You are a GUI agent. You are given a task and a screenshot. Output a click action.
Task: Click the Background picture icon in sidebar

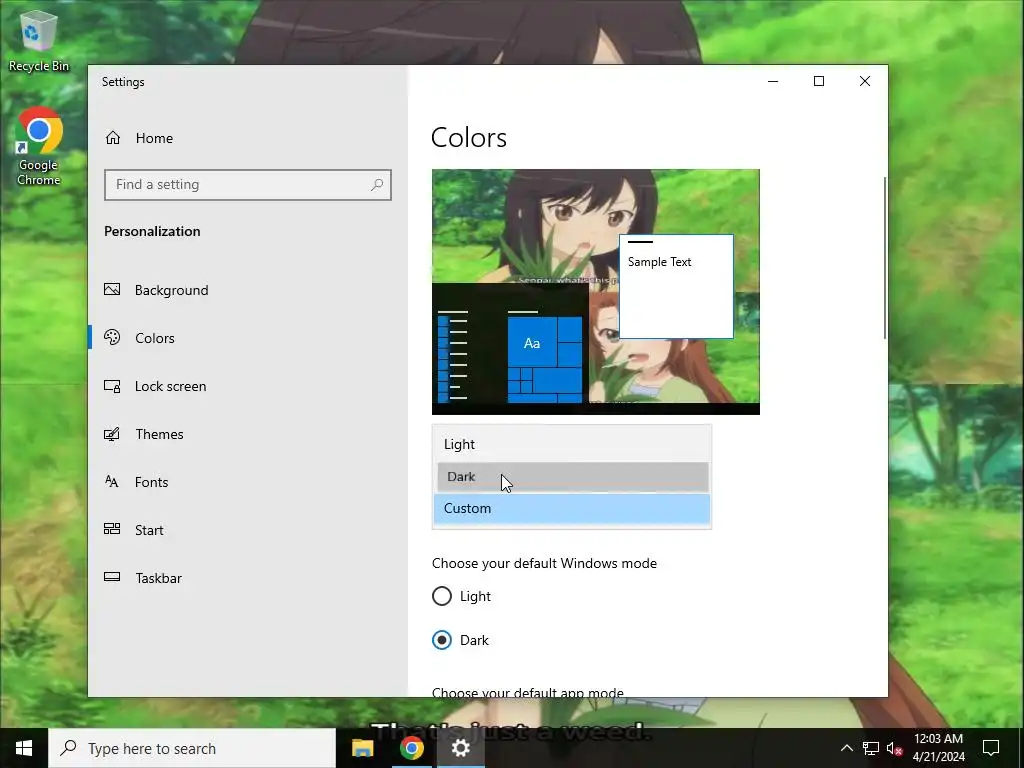(112, 289)
